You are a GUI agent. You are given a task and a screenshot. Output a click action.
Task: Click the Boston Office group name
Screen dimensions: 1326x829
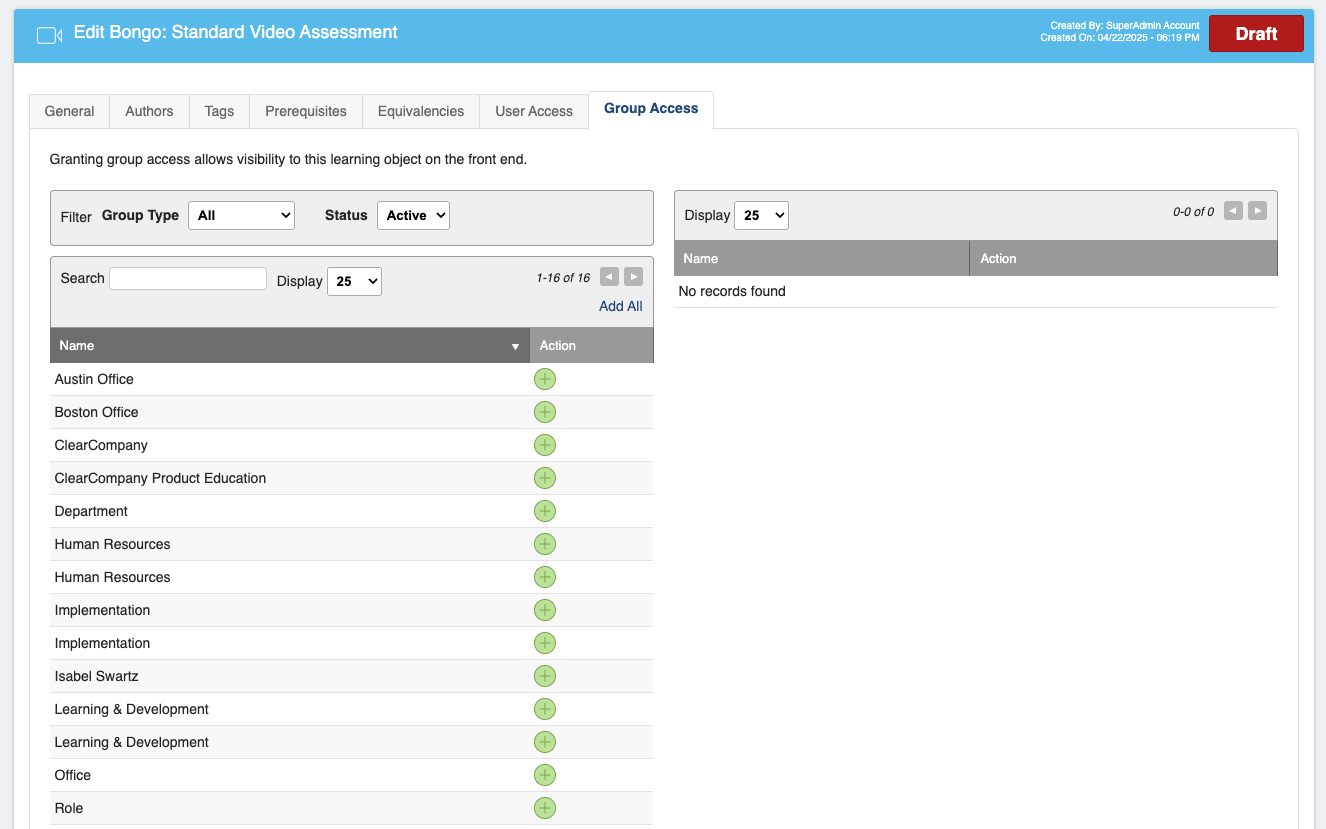point(97,412)
